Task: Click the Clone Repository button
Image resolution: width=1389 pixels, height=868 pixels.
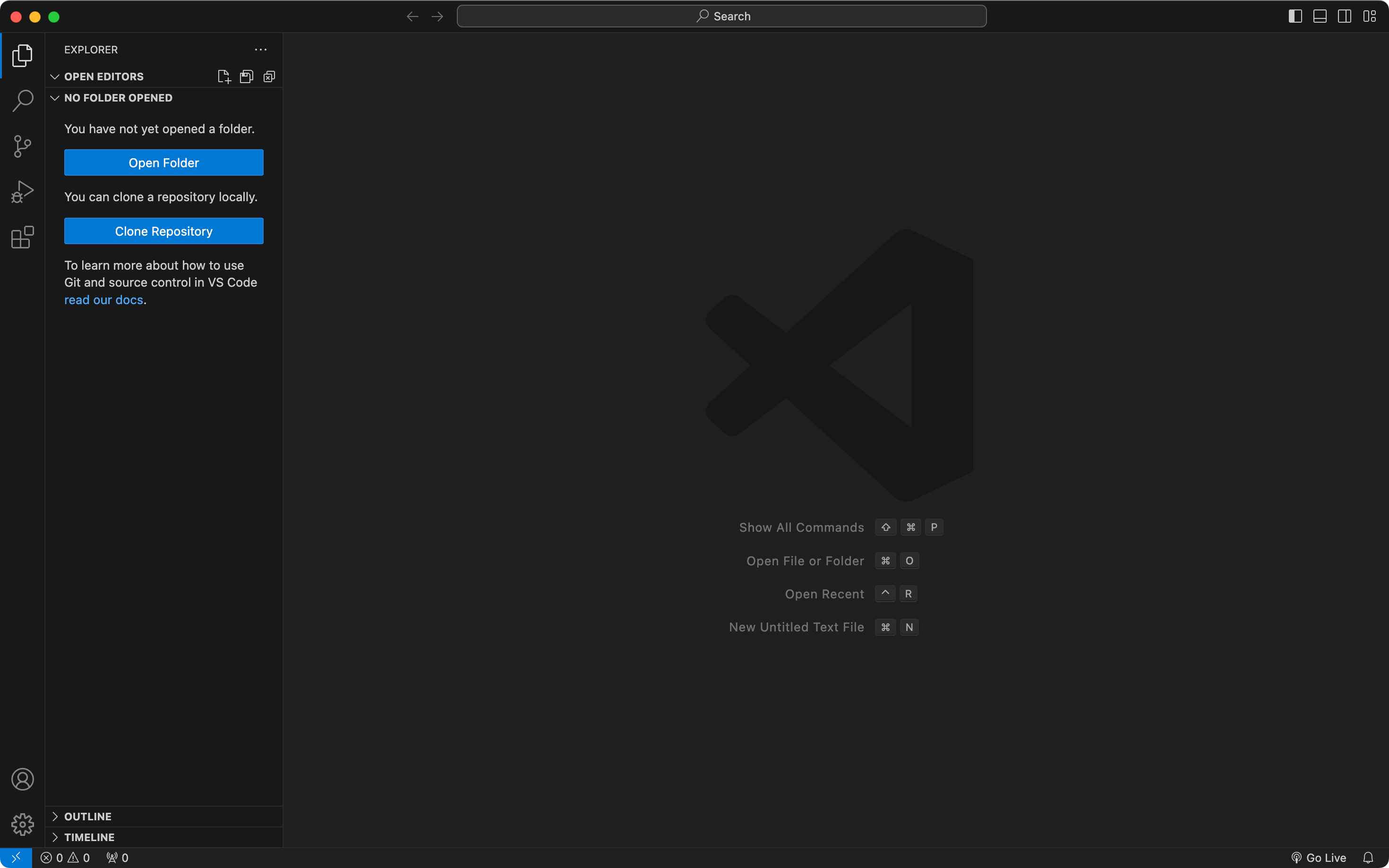Action: coord(163,231)
